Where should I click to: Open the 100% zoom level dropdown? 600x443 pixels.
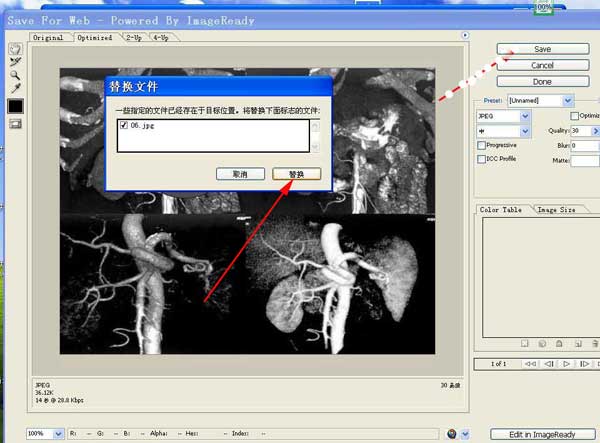click(x=58, y=434)
